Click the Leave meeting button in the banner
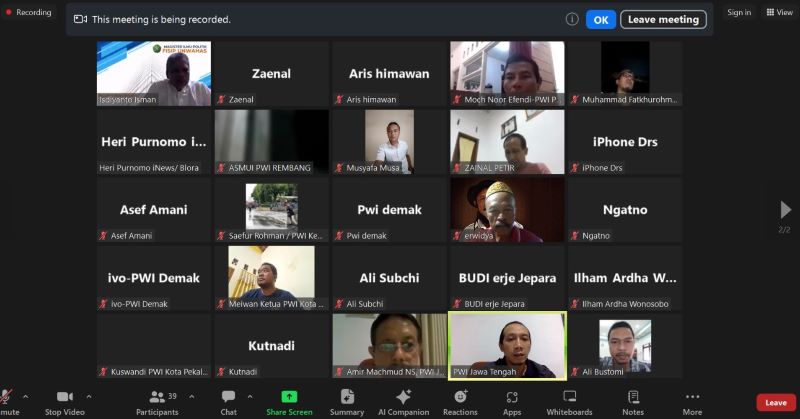Image resolution: width=800 pixels, height=419 pixels. point(663,19)
